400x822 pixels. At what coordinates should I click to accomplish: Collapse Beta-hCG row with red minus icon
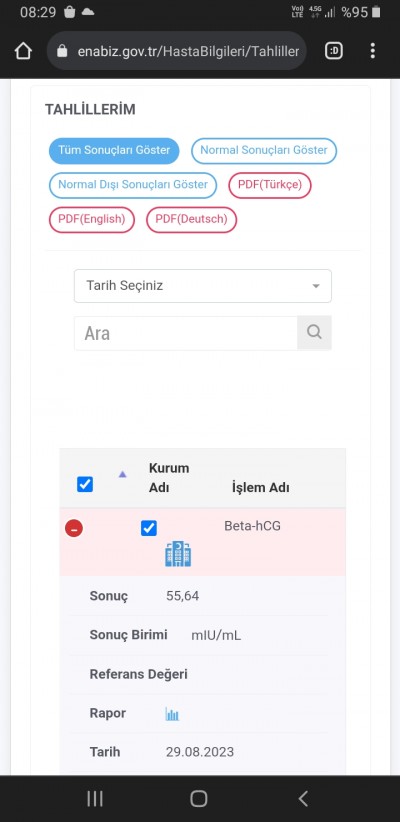coord(74,528)
